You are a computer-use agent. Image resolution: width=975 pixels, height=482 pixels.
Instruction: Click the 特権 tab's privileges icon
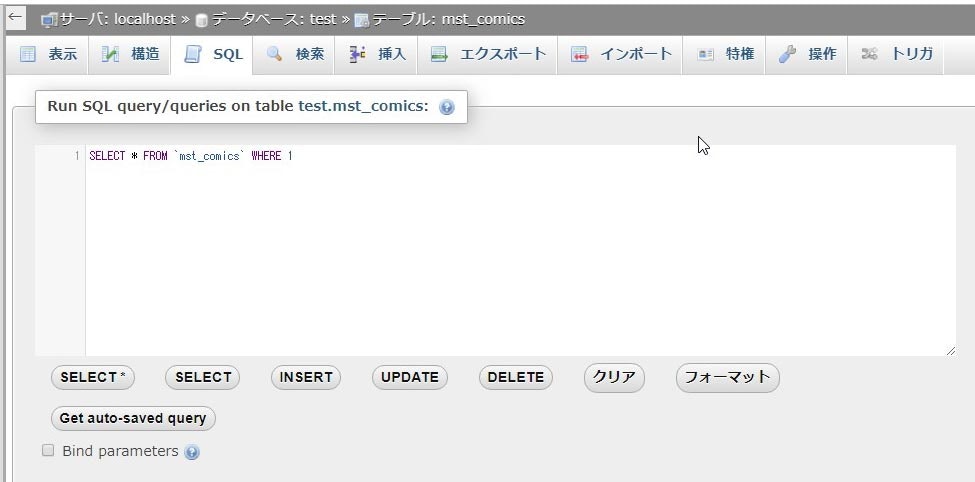(x=706, y=55)
